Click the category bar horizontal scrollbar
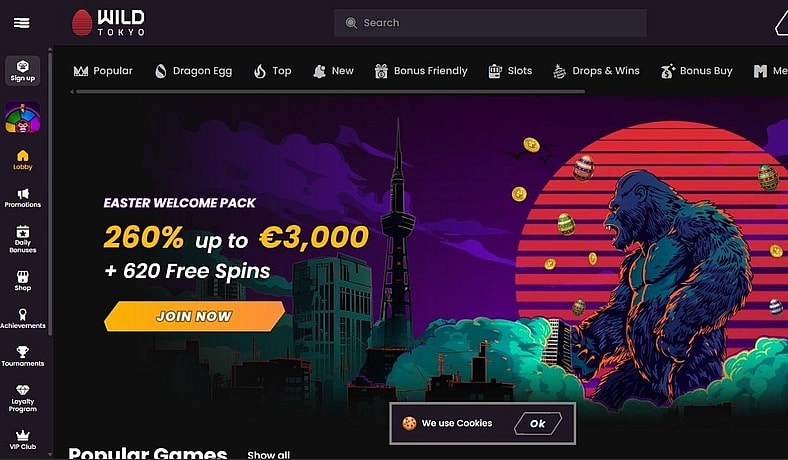Image resolution: width=788 pixels, height=460 pixels. tap(330, 92)
